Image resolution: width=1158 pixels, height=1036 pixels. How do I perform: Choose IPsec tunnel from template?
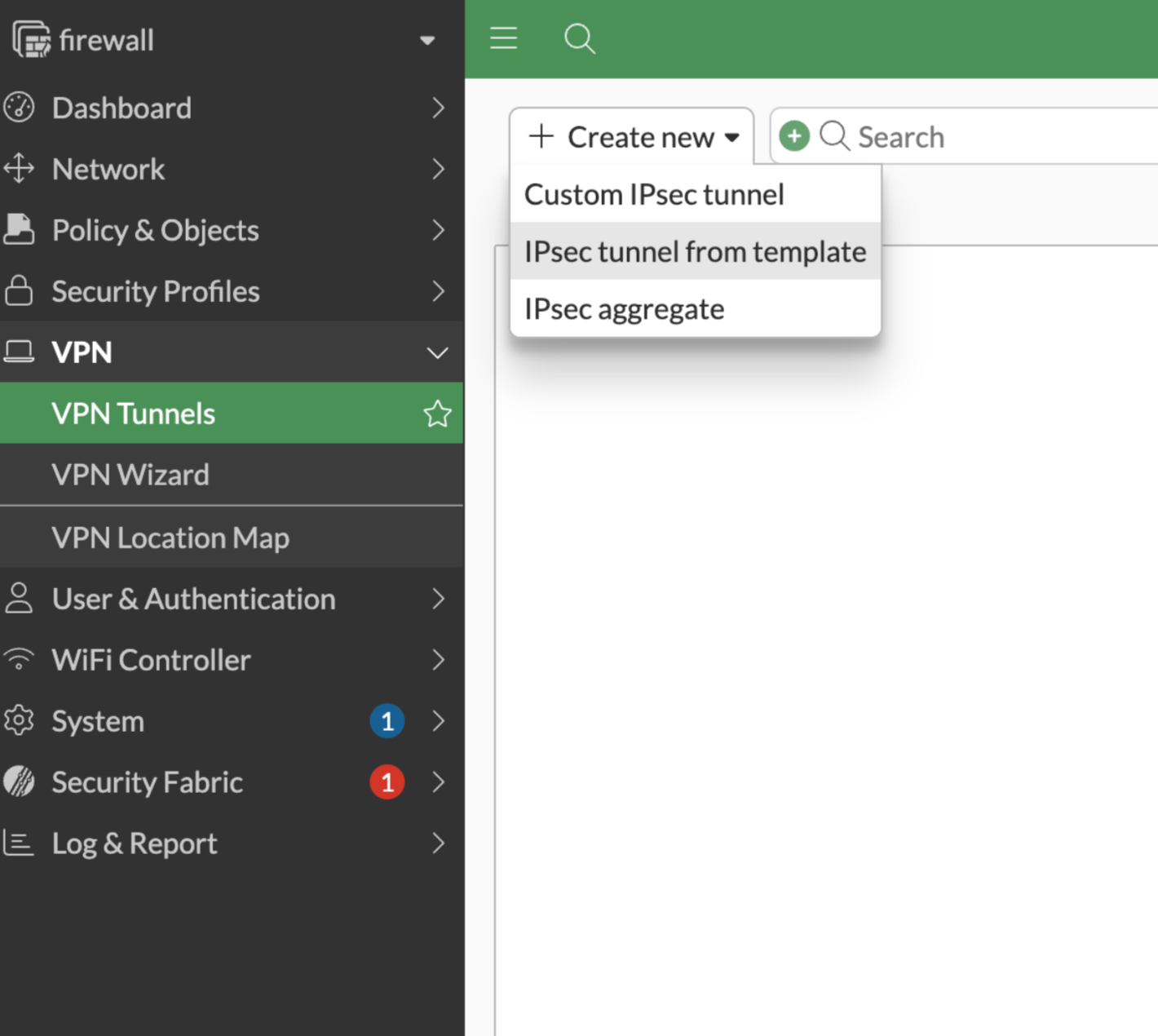695,251
